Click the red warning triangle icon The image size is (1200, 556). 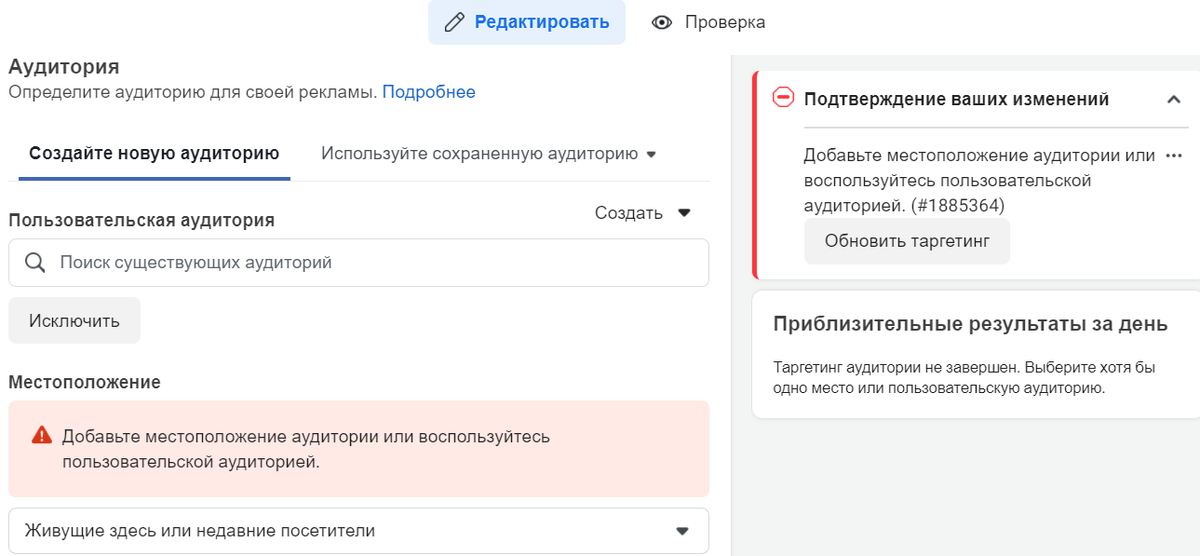click(x=41, y=435)
